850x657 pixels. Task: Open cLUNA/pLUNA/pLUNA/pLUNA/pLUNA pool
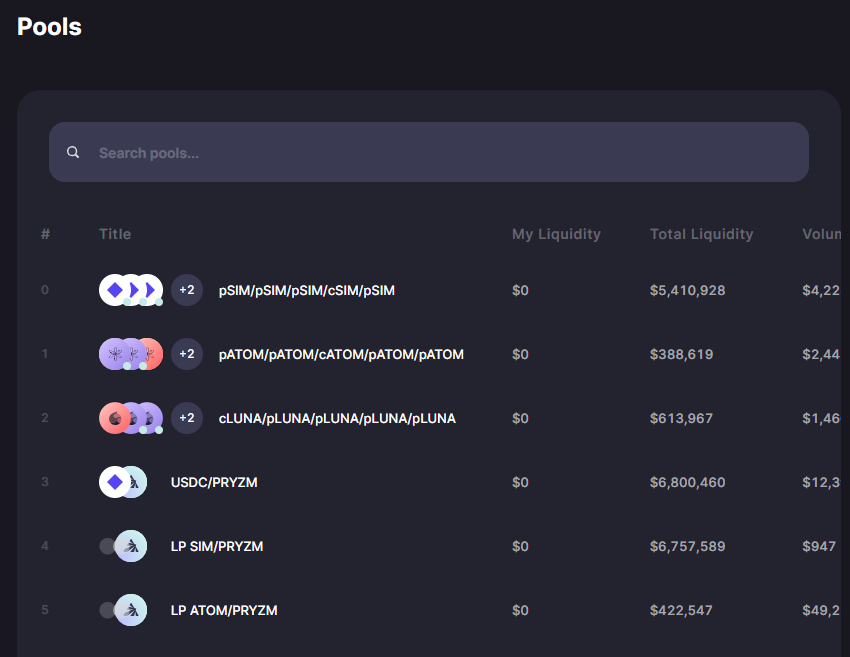pyautogui.click(x=337, y=418)
